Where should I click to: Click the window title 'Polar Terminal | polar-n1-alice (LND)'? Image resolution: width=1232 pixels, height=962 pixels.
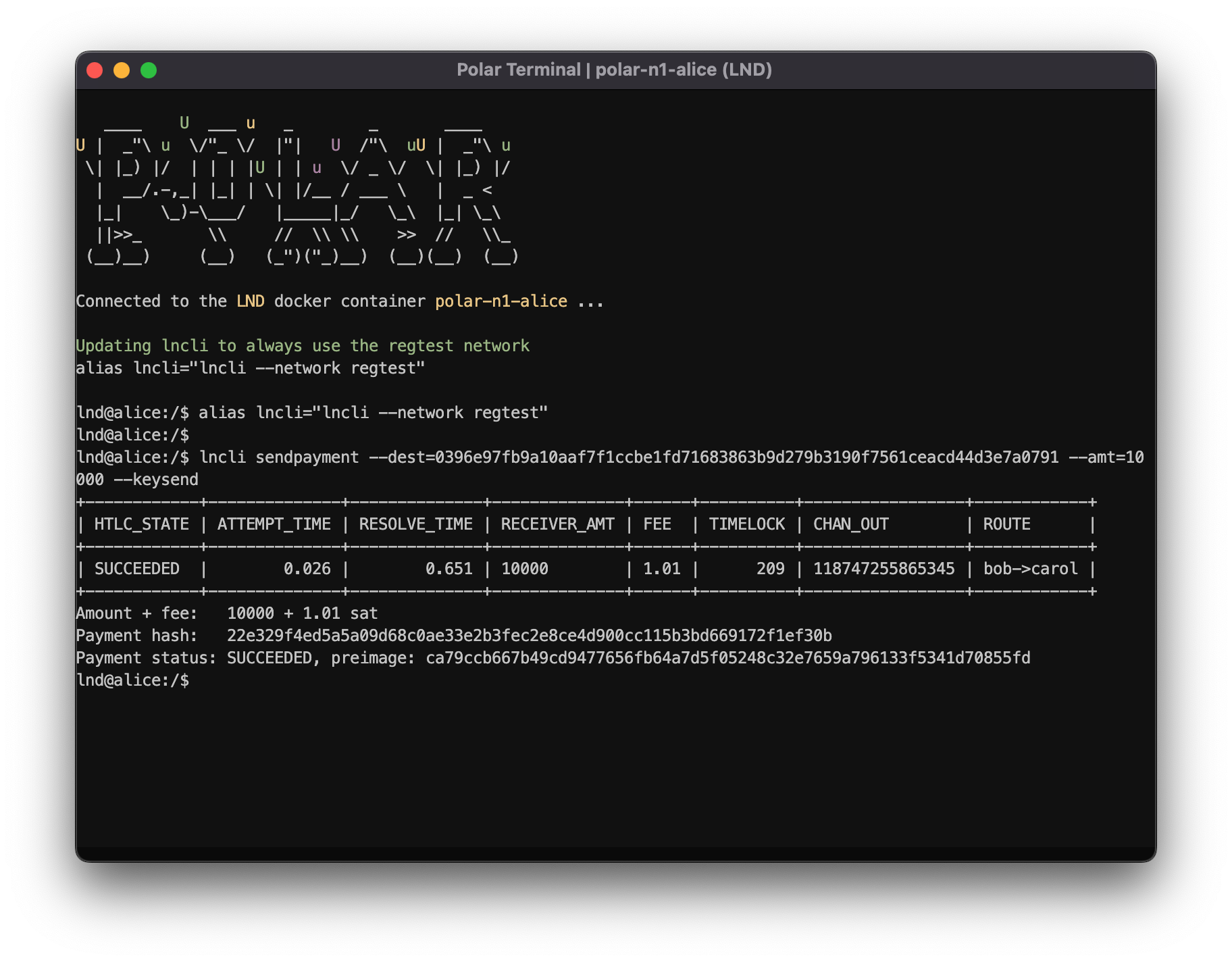tap(614, 70)
